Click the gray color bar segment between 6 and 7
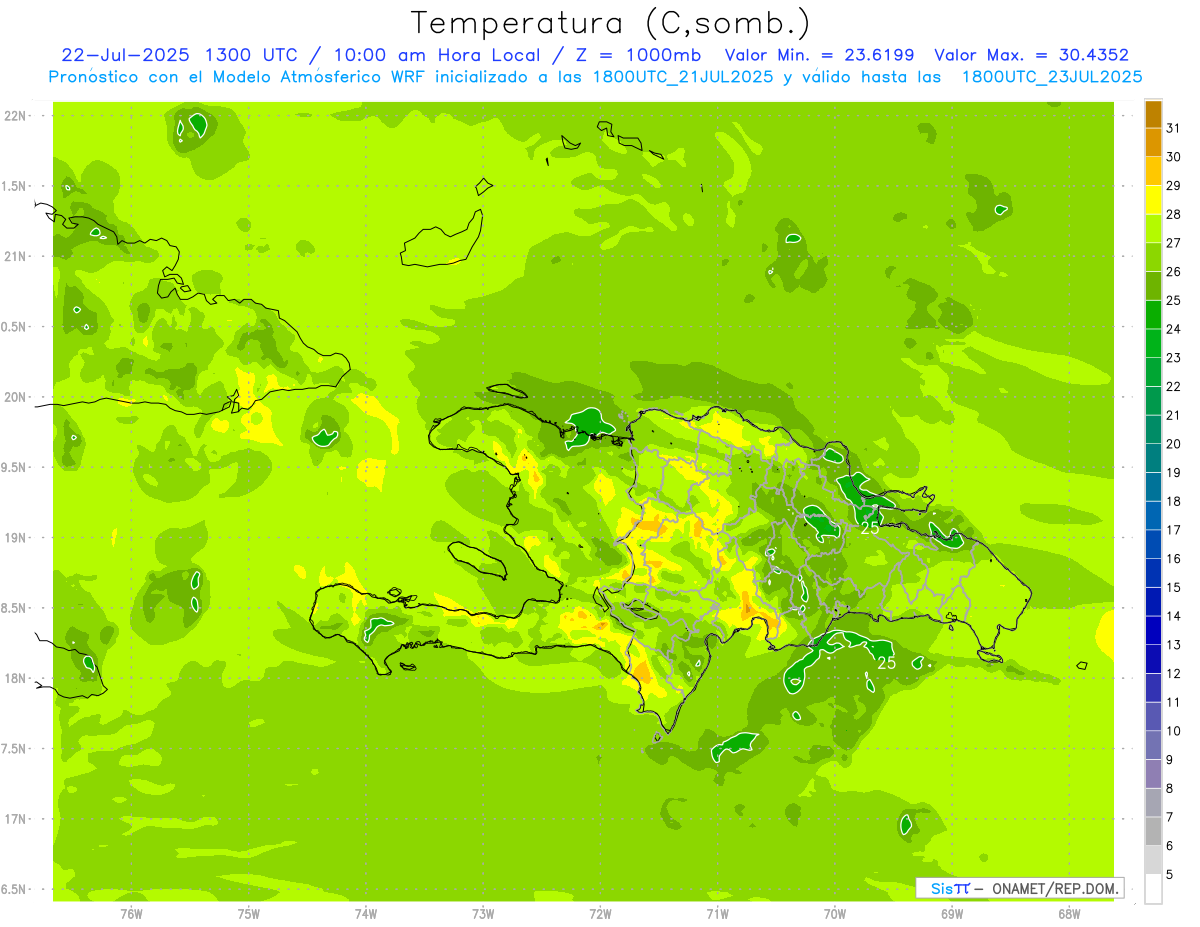The height and width of the screenshot is (927, 1200). pos(1153,832)
